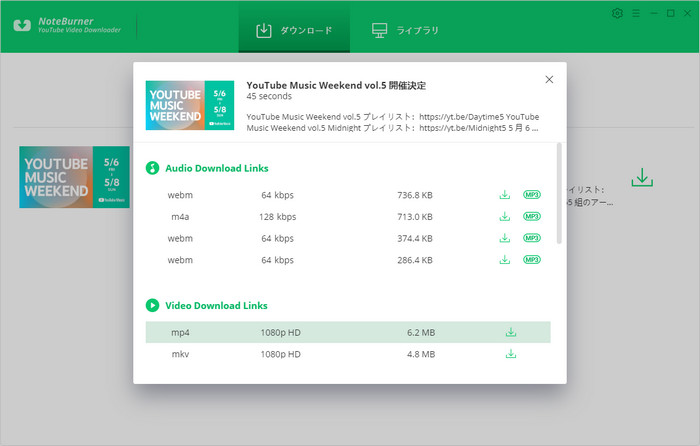Screen dimensions: 700x446
Task: Switch to the ライブラリ tab
Action: coord(405,30)
